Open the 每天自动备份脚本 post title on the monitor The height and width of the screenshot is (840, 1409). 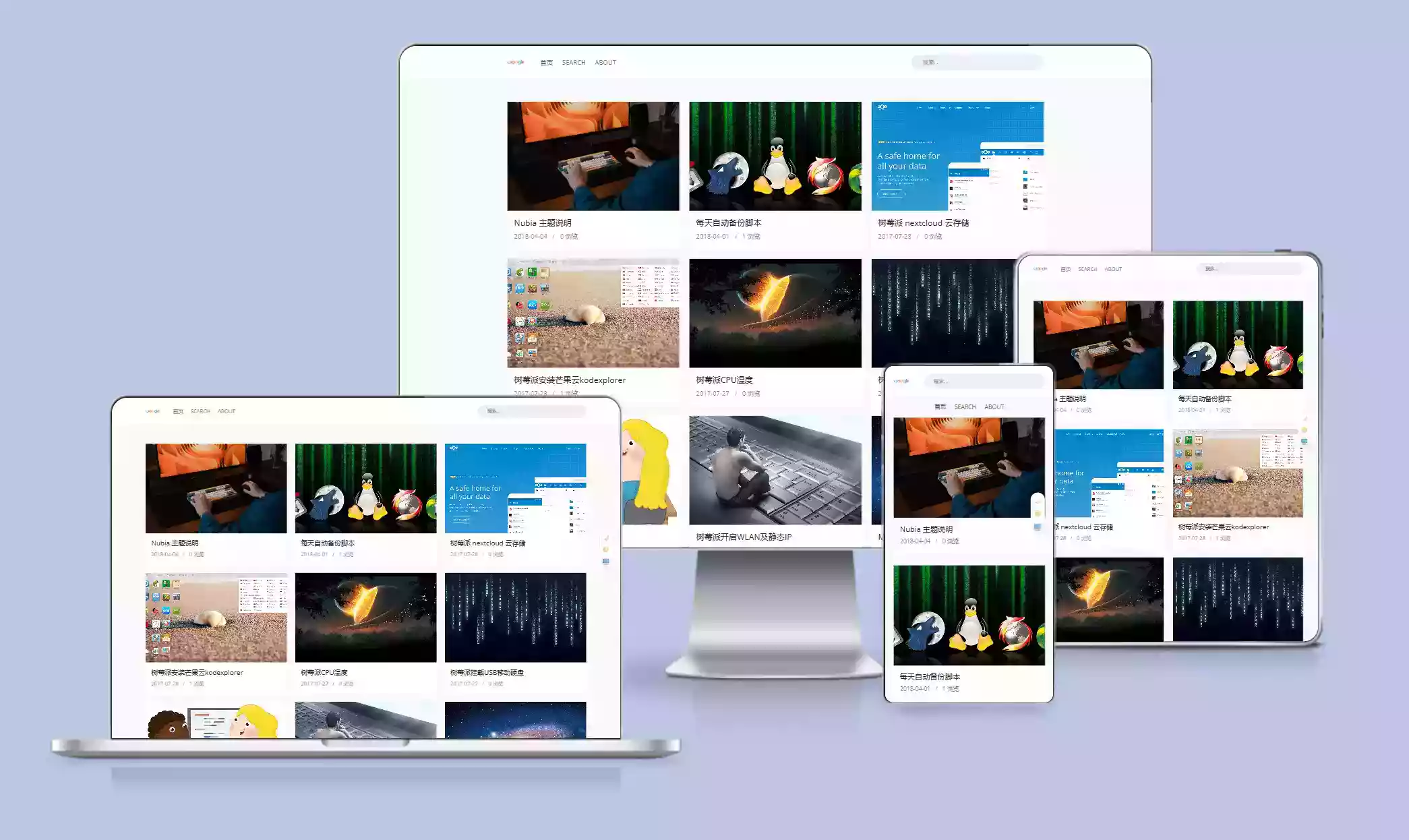[x=729, y=223]
